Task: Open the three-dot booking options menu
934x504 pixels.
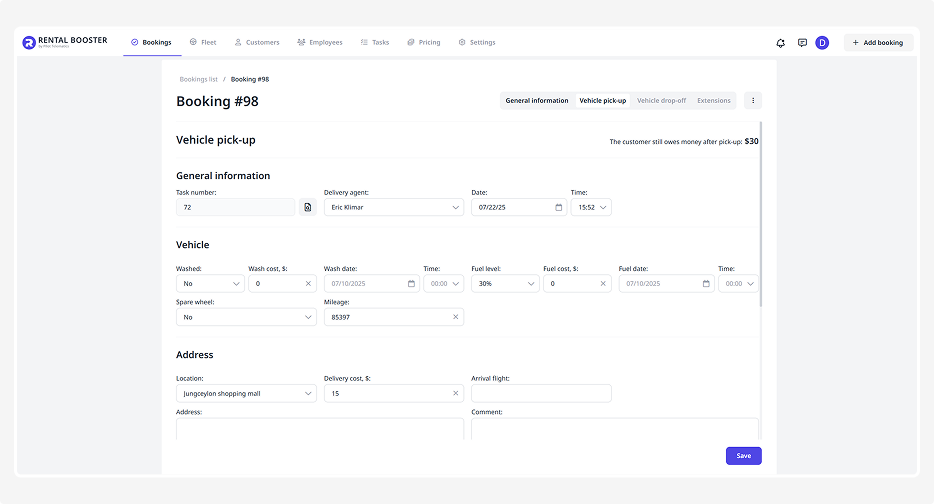Action: click(753, 100)
